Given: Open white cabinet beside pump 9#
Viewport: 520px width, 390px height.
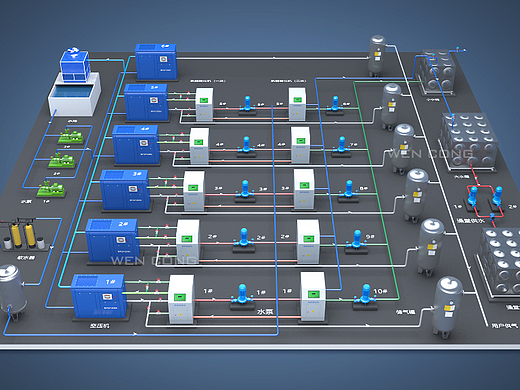Looking at the screenshot, I should (308, 241).
